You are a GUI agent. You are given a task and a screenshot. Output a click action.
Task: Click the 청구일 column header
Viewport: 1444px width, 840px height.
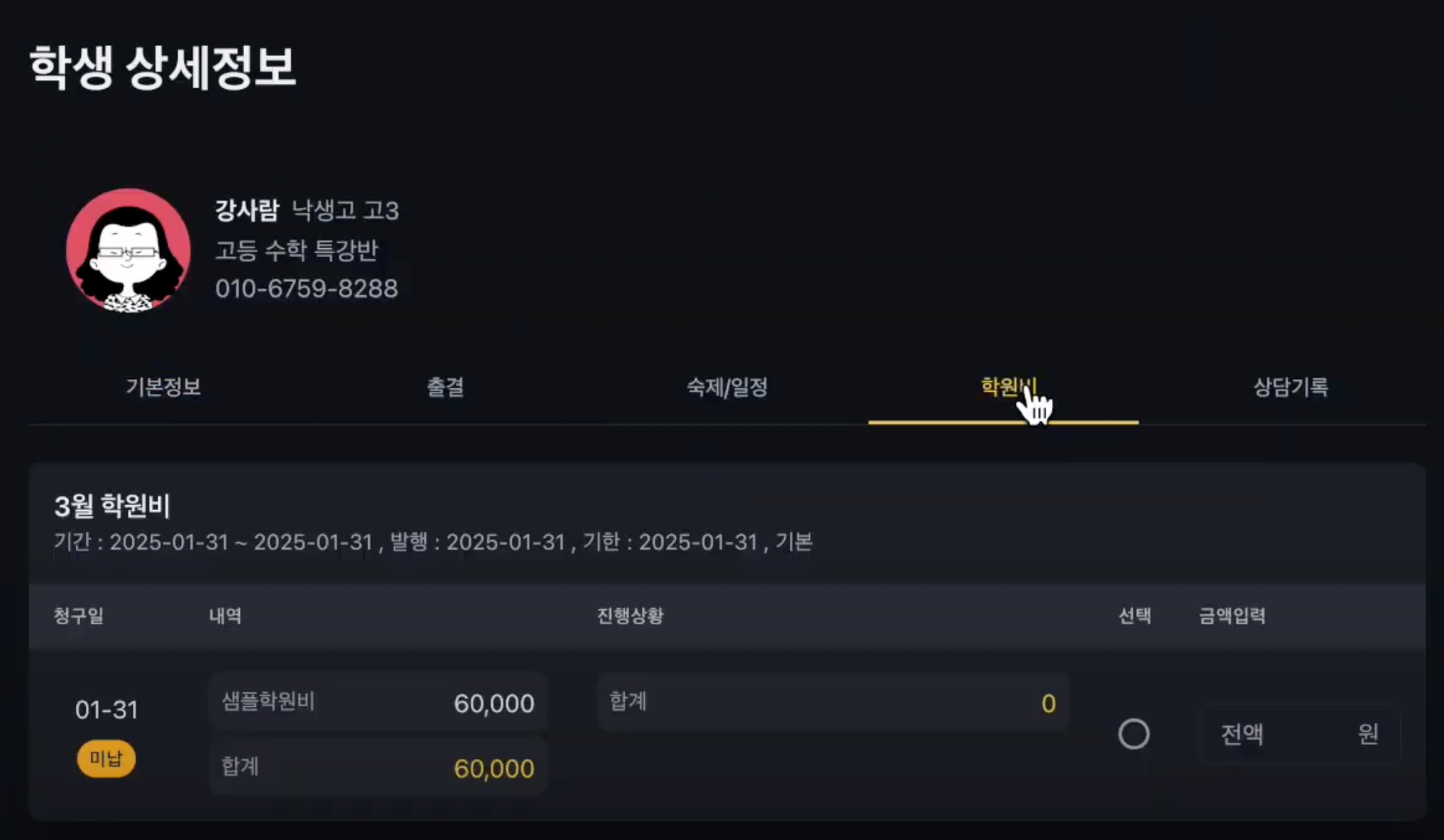pos(79,616)
